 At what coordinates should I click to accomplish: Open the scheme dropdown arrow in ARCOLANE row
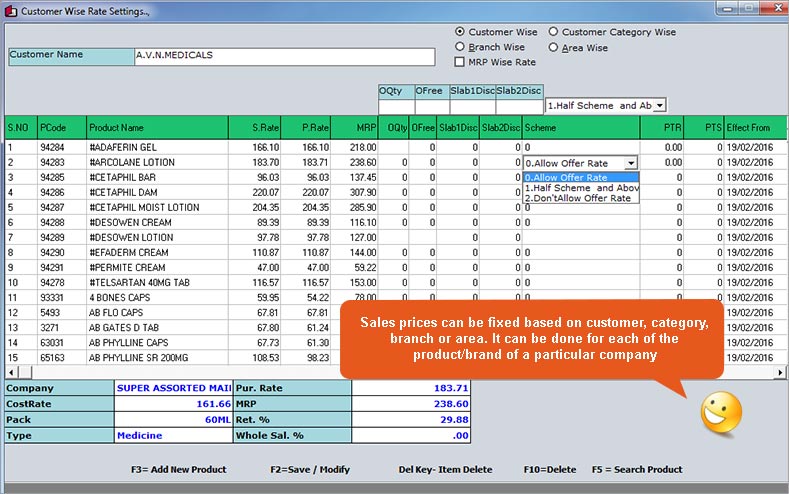click(x=631, y=163)
